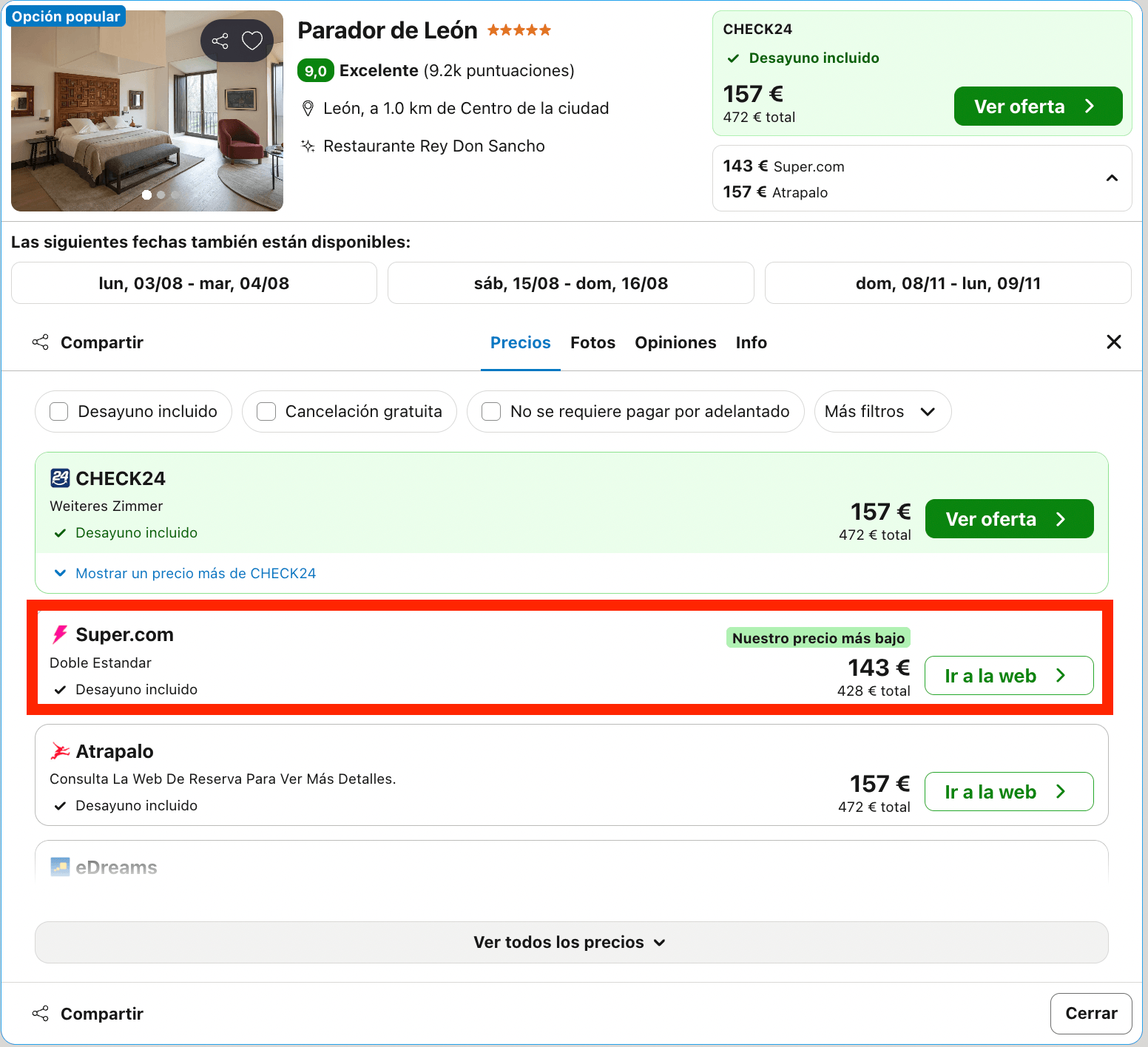This screenshot has width=1148, height=1047.
Task: Enable the Desayuno incluido filter checkbox
Action: tap(59, 411)
